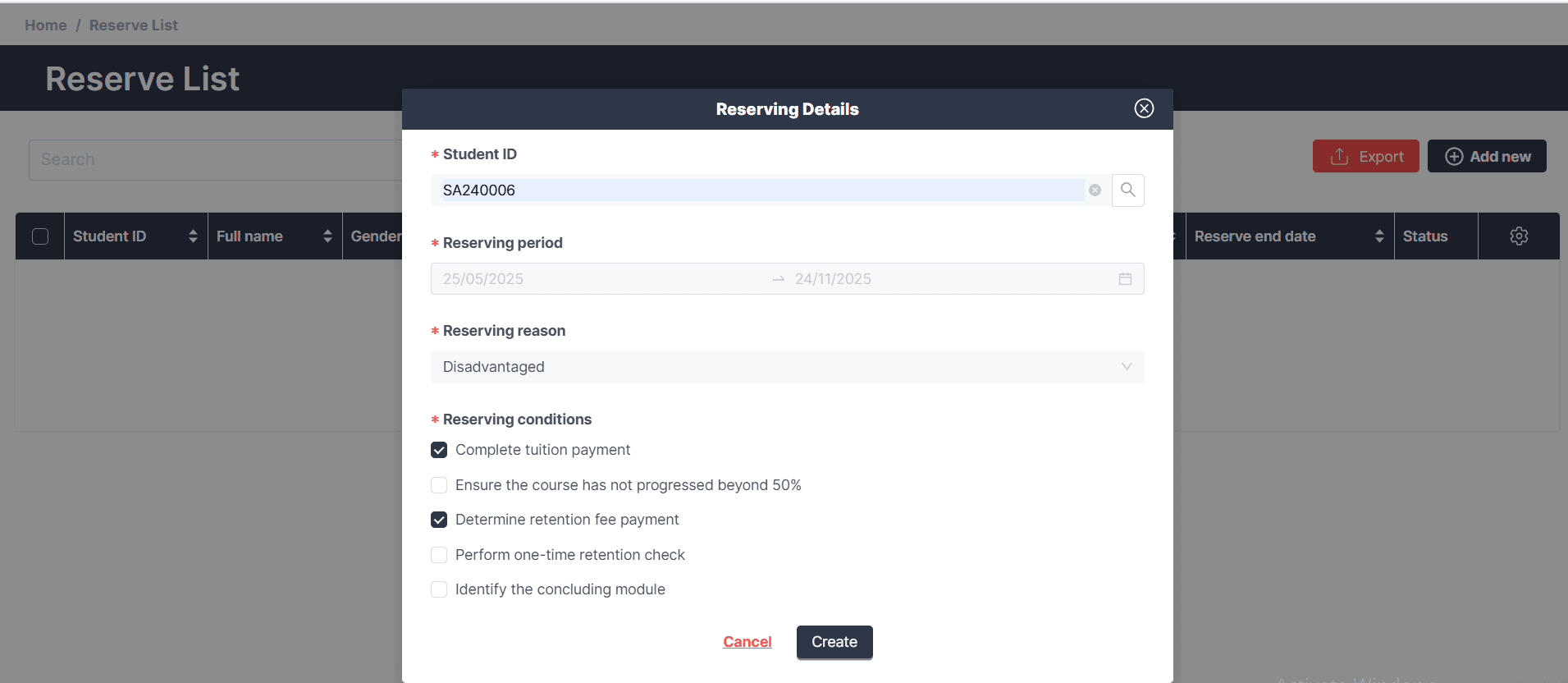This screenshot has width=1568, height=683.
Task: Cancel the Reserving Details form
Action: click(746, 642)
